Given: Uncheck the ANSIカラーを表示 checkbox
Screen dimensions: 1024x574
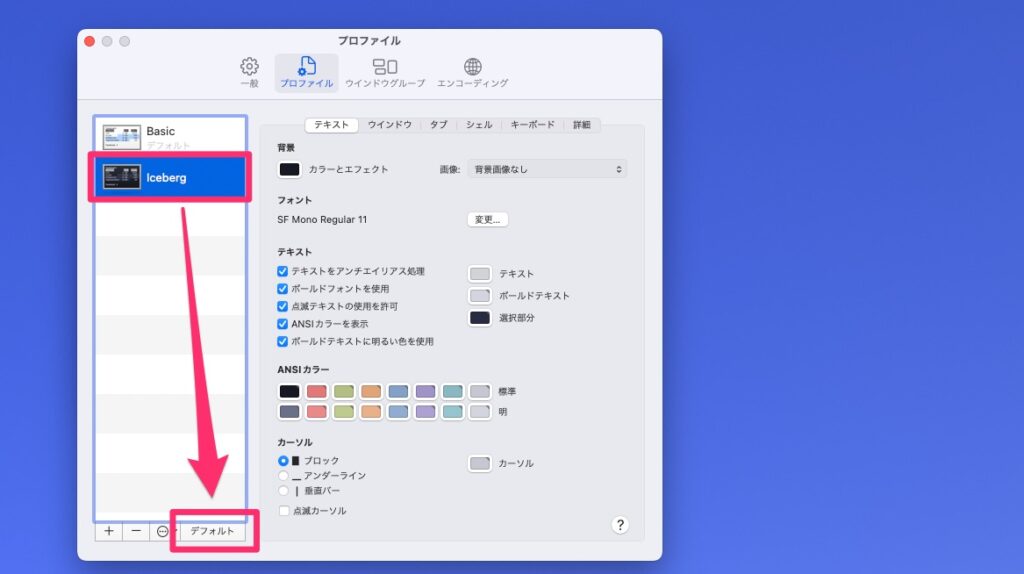Looking at the screenshot, I should pos(283,324).
